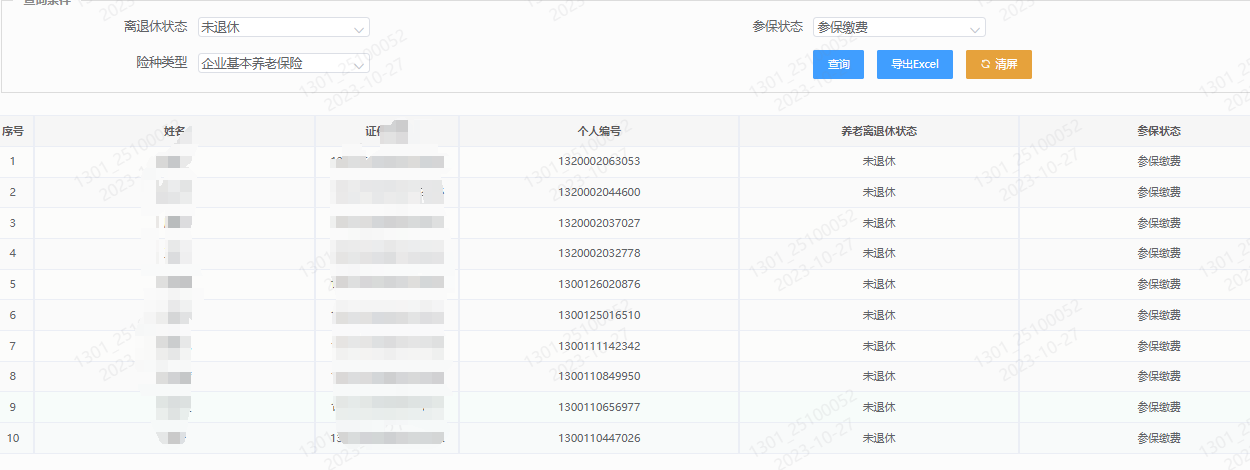The width and height of the screenshot is (1250, 470).
Task: Click 参保缴费 in row with 1300110656977
Action: (x=1159, y=407)
